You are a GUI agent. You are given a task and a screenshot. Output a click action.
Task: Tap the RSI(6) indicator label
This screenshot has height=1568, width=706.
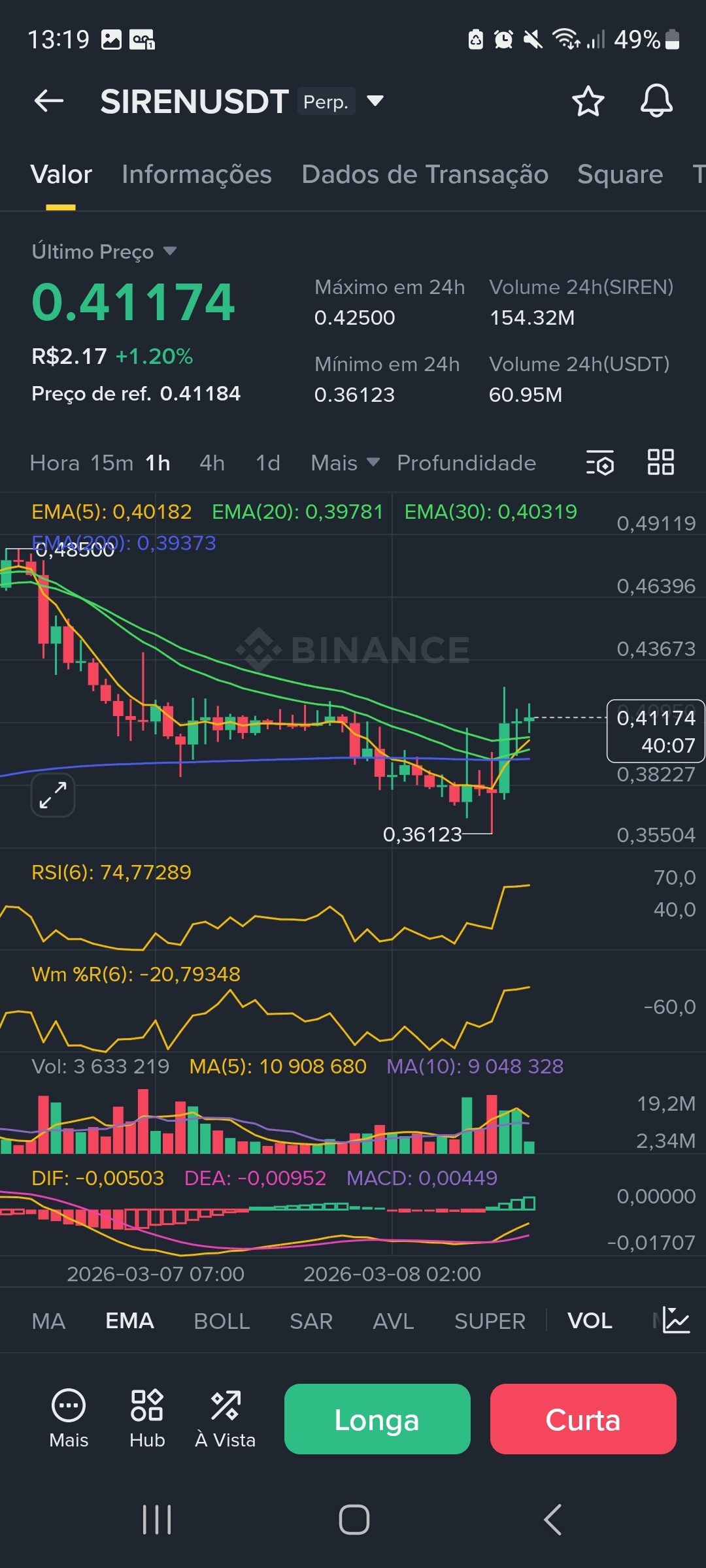[x=111, y=872]
